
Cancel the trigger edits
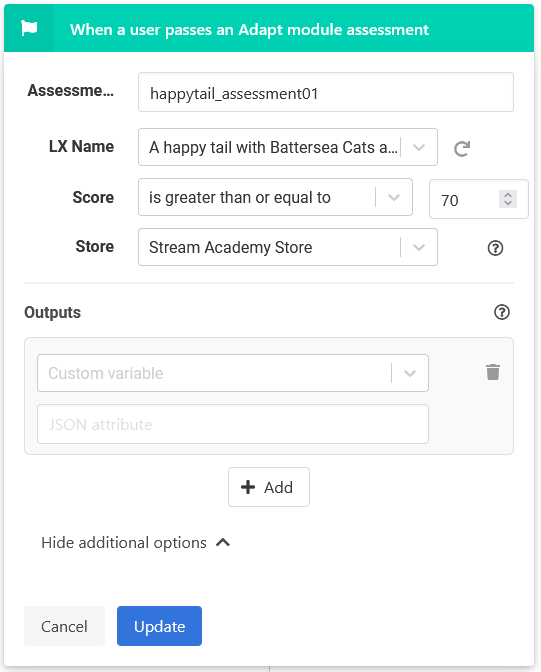click(64, 626)
